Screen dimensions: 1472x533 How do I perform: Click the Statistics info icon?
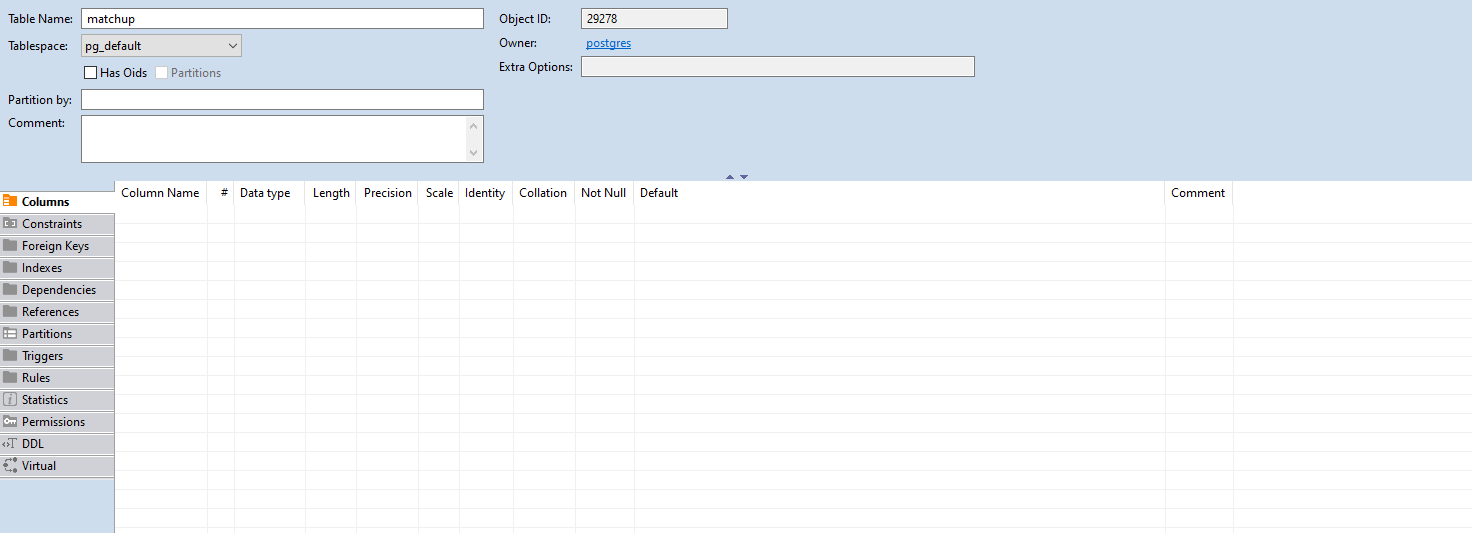tap(10, 399)
